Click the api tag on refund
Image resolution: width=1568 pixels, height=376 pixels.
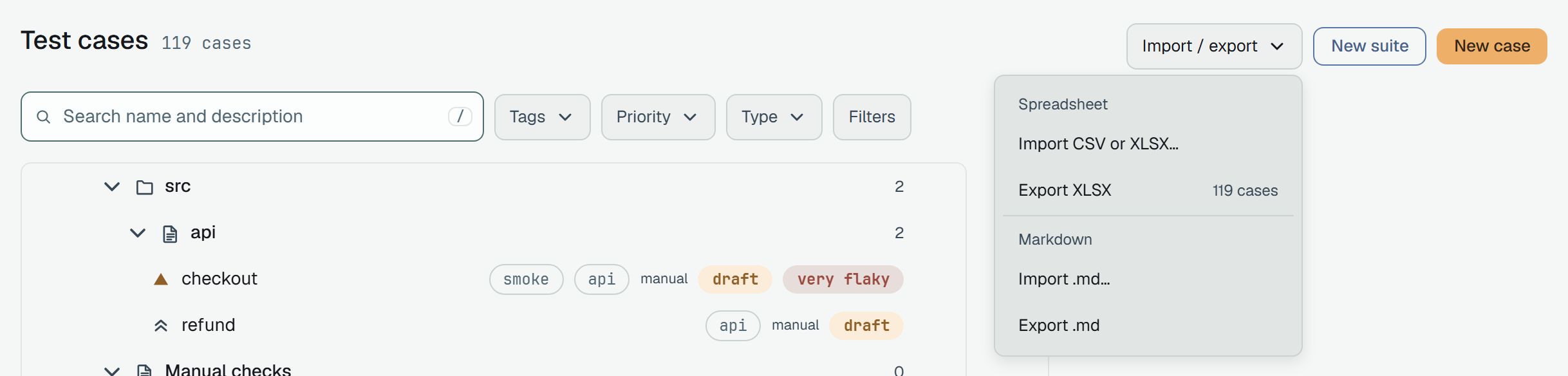733,326
